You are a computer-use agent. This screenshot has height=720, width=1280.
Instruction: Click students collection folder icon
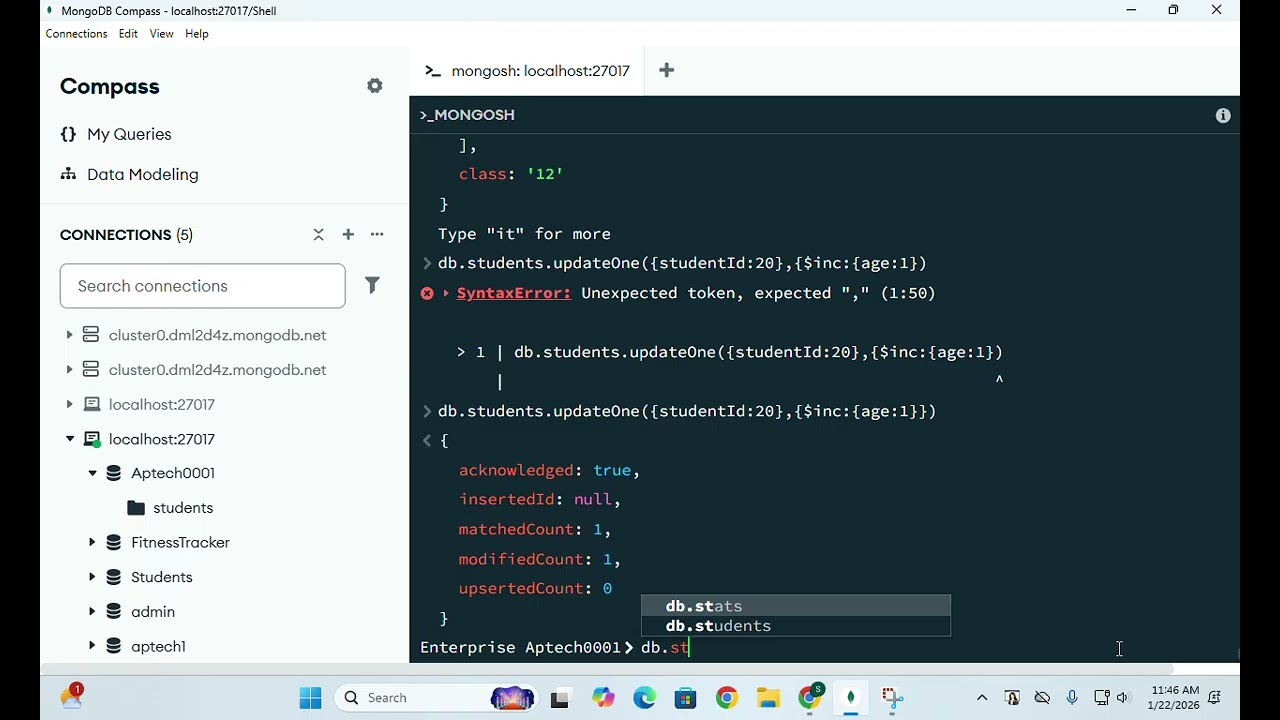tap(137, 508)
